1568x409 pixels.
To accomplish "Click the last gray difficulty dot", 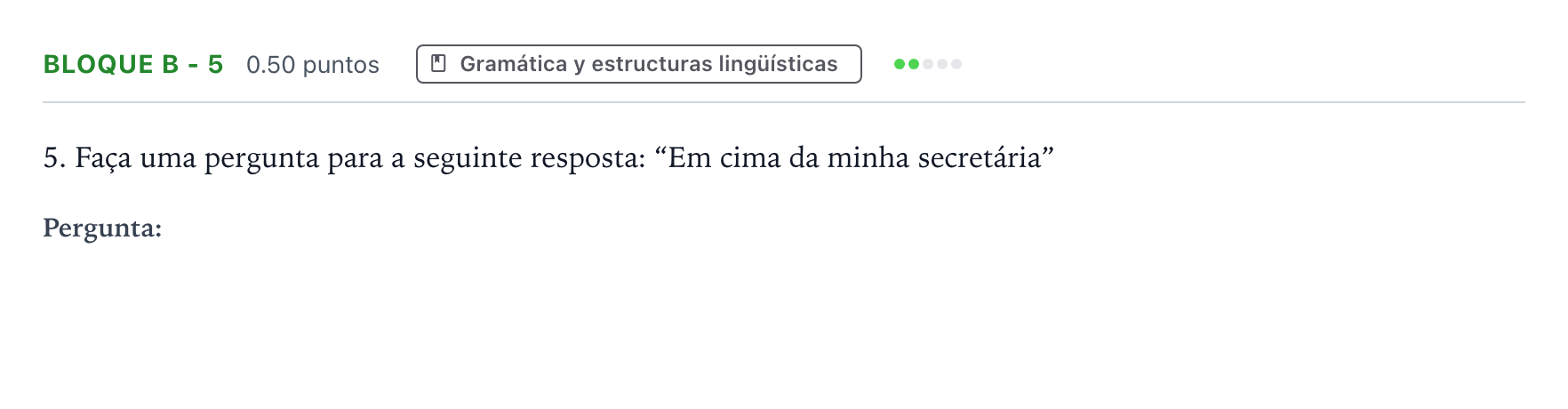I will (956, 64).
